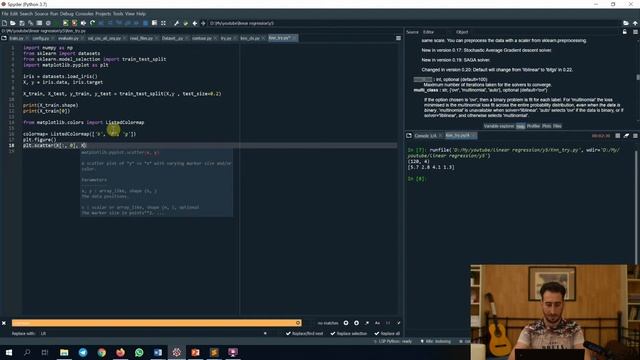This screenshot has height=360, width=640.
Task: Clear console eraser icon
Action: click(626, 136)
